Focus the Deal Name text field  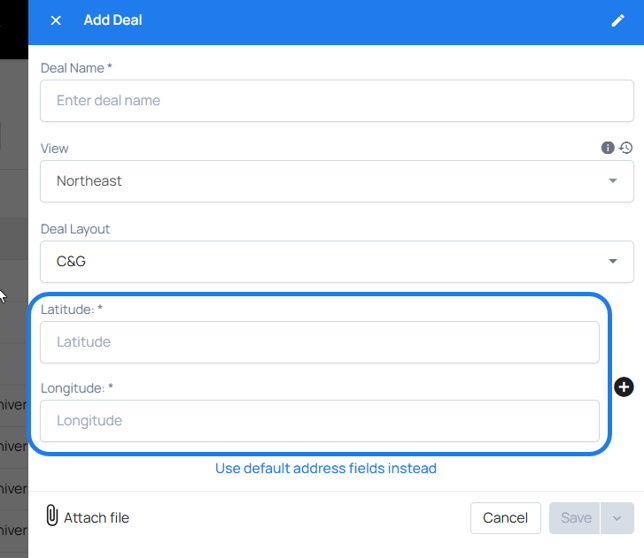click(x=337, y=101)
